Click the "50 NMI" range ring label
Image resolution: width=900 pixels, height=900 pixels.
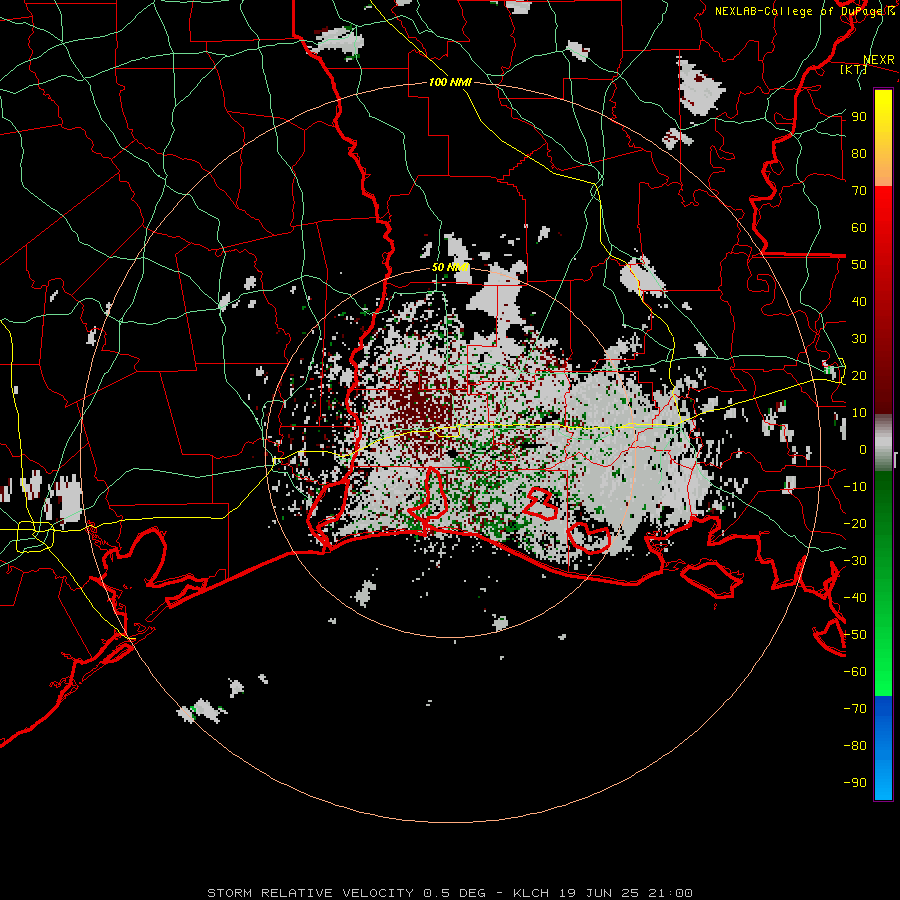450,267
